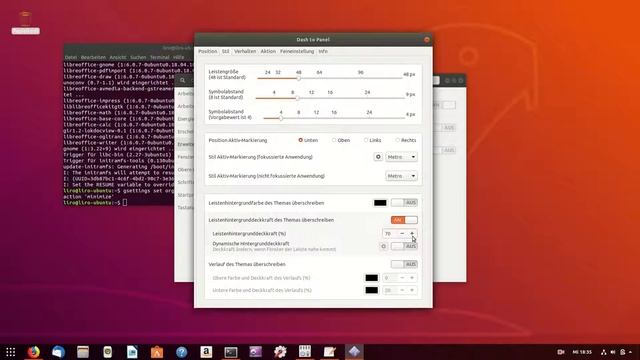This screenshot has width=640, height=360.
Task: Open the applications grid in the taskbar
Action: 11,351
